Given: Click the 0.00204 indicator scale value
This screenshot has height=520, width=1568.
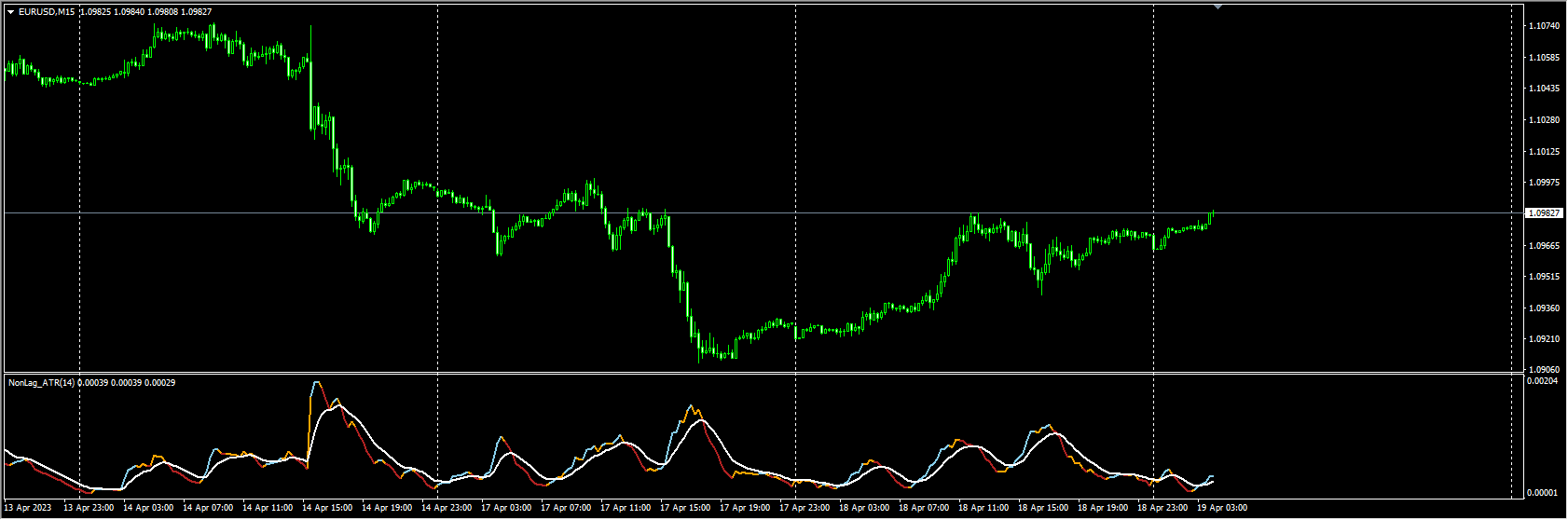Looking at the screenshot, I should 1544,381.
